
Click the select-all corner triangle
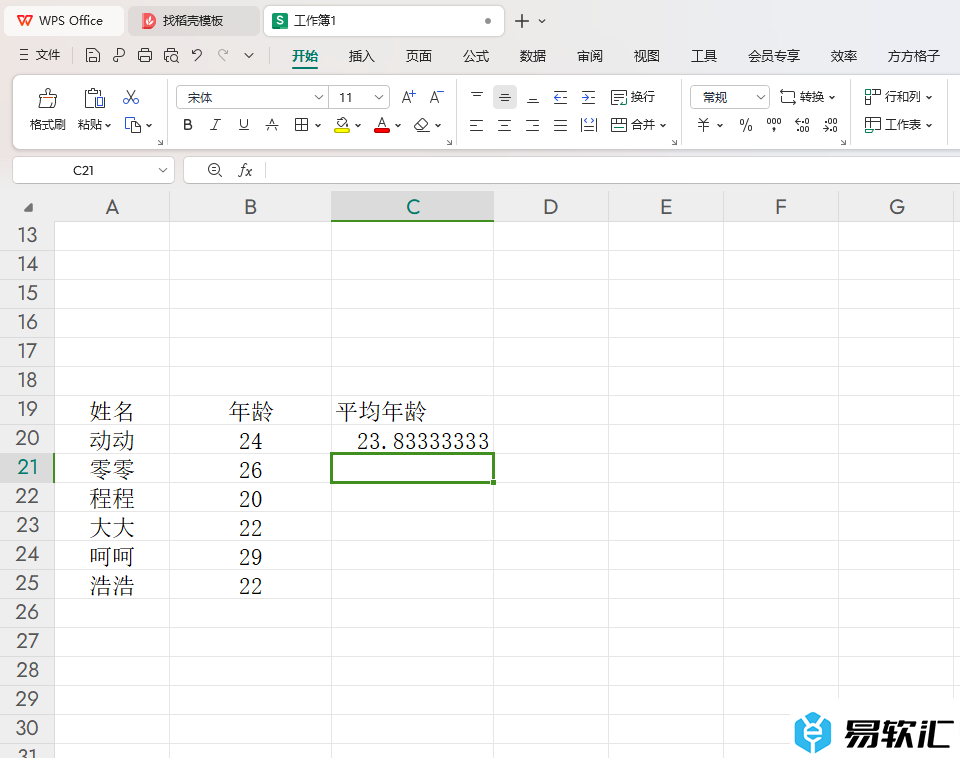point(28,207)
